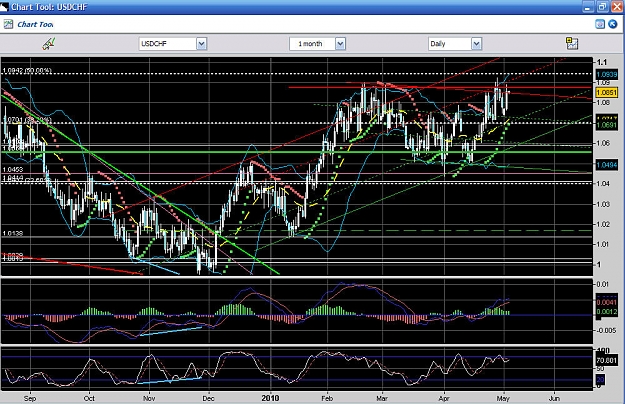The height and width of the screenshot is (404, 625).
Task: Click the 0.0041 MACD value label
Action: (607, 302)
